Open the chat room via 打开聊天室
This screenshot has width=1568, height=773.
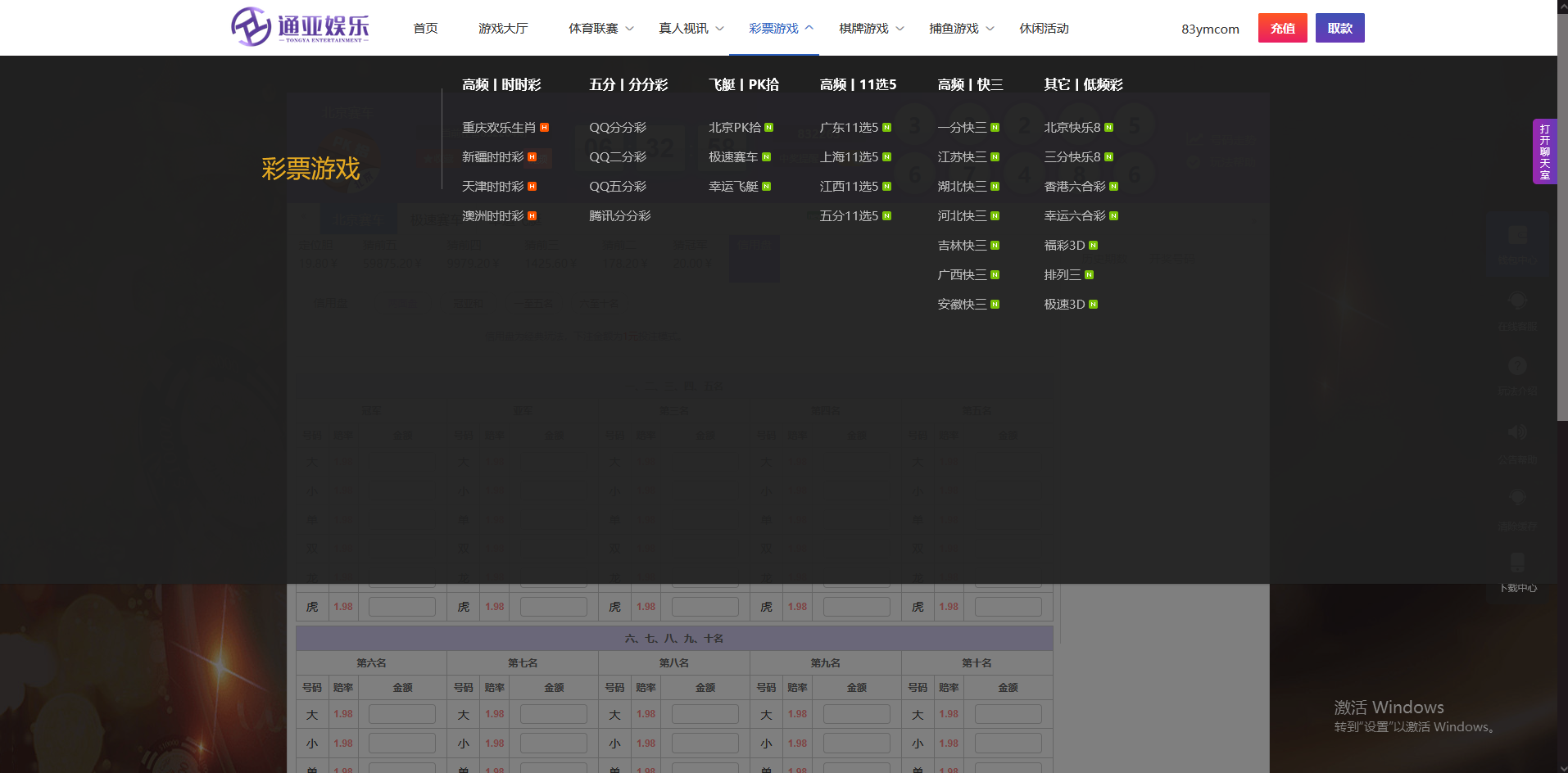point(1544,151)
